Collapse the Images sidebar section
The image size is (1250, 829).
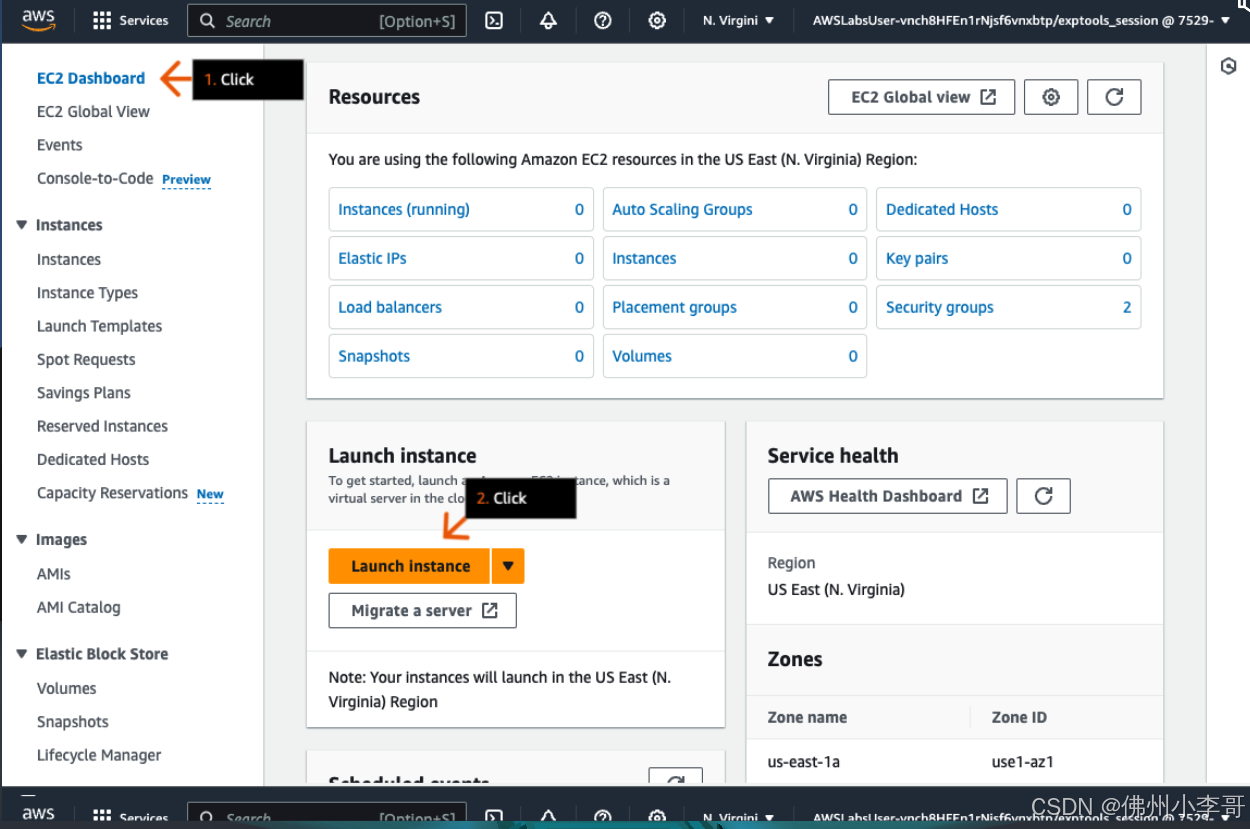tap(22, 539)
